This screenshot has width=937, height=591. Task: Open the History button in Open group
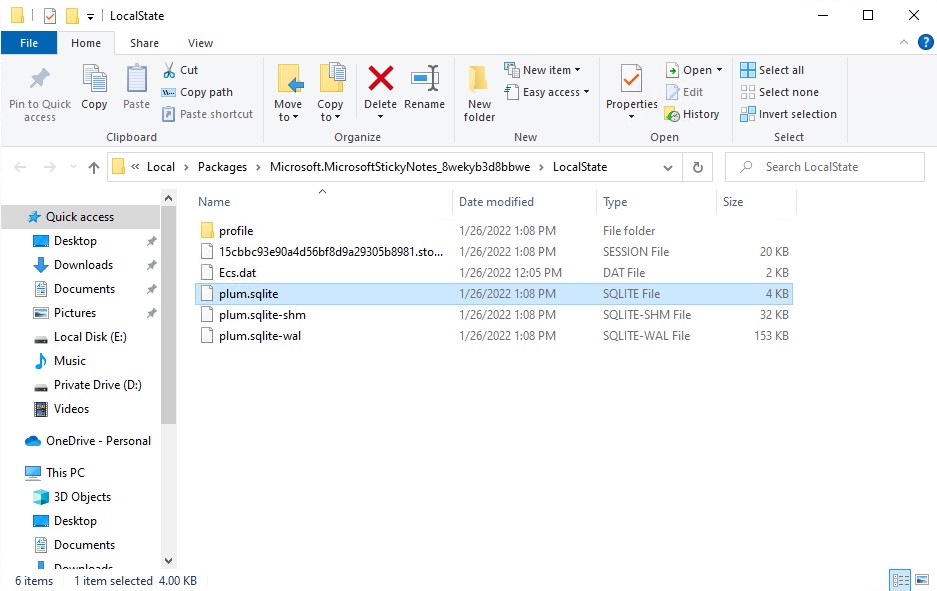(x=692, y=114)
